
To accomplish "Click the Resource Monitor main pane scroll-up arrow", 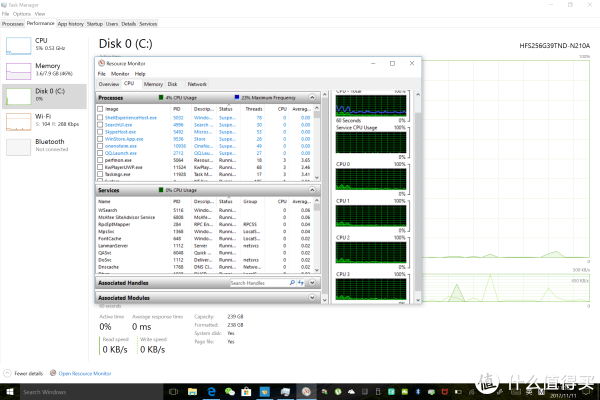I will (325, 94).
